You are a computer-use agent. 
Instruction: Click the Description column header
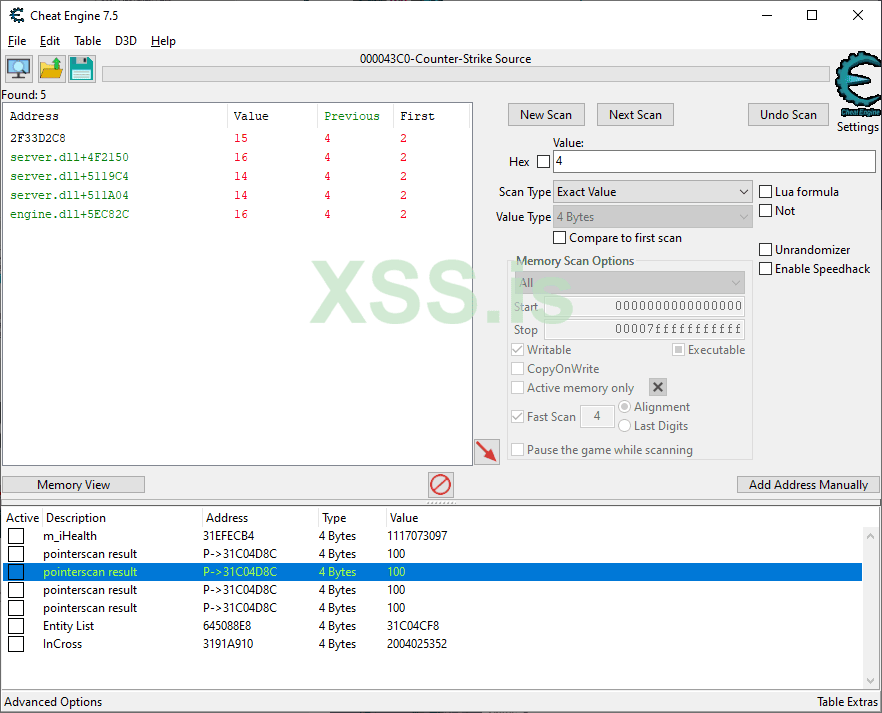122,518
